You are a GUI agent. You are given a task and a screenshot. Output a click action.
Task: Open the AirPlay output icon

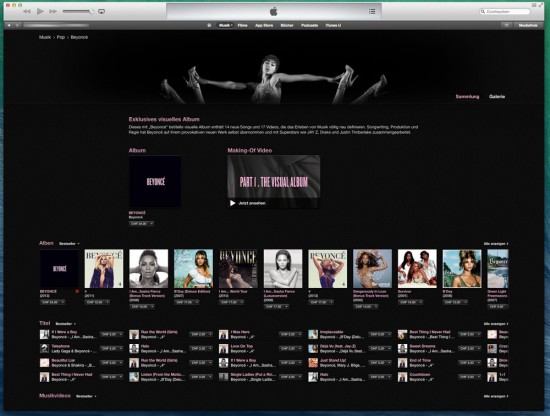pyautogui.click(x=101, y=12)
